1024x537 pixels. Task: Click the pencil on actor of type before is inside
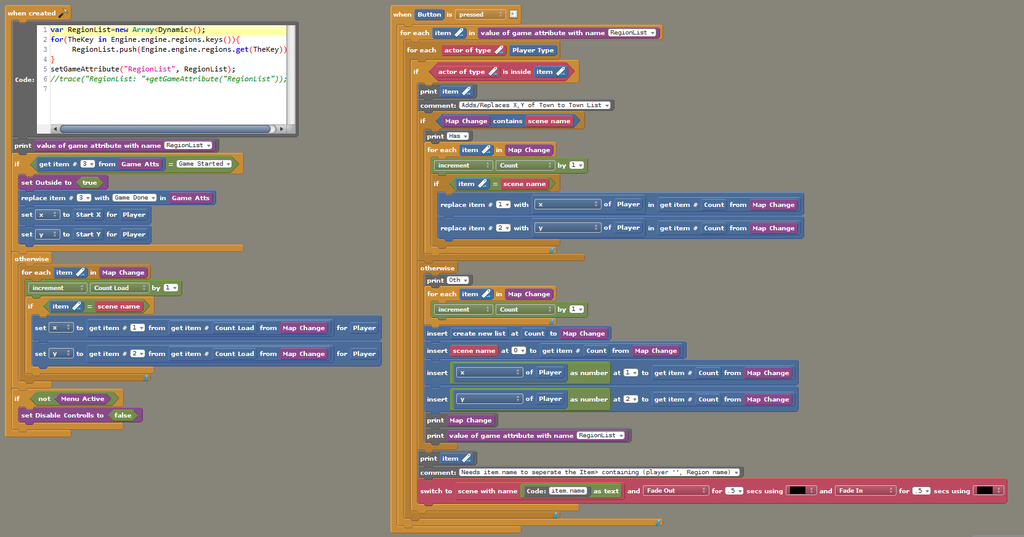pyautogui.click(x=493, y=71)
